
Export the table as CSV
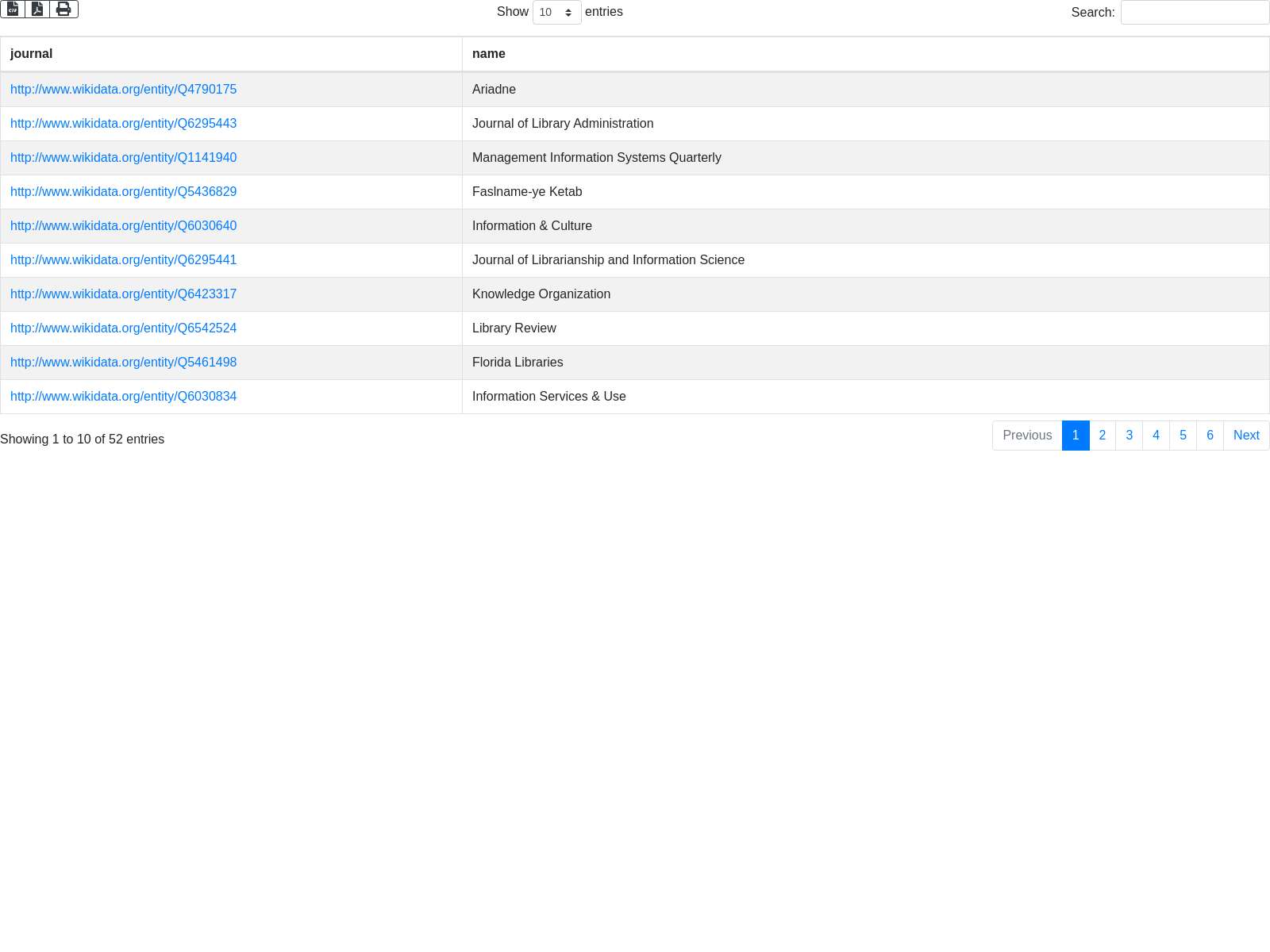tap(13, 9)
